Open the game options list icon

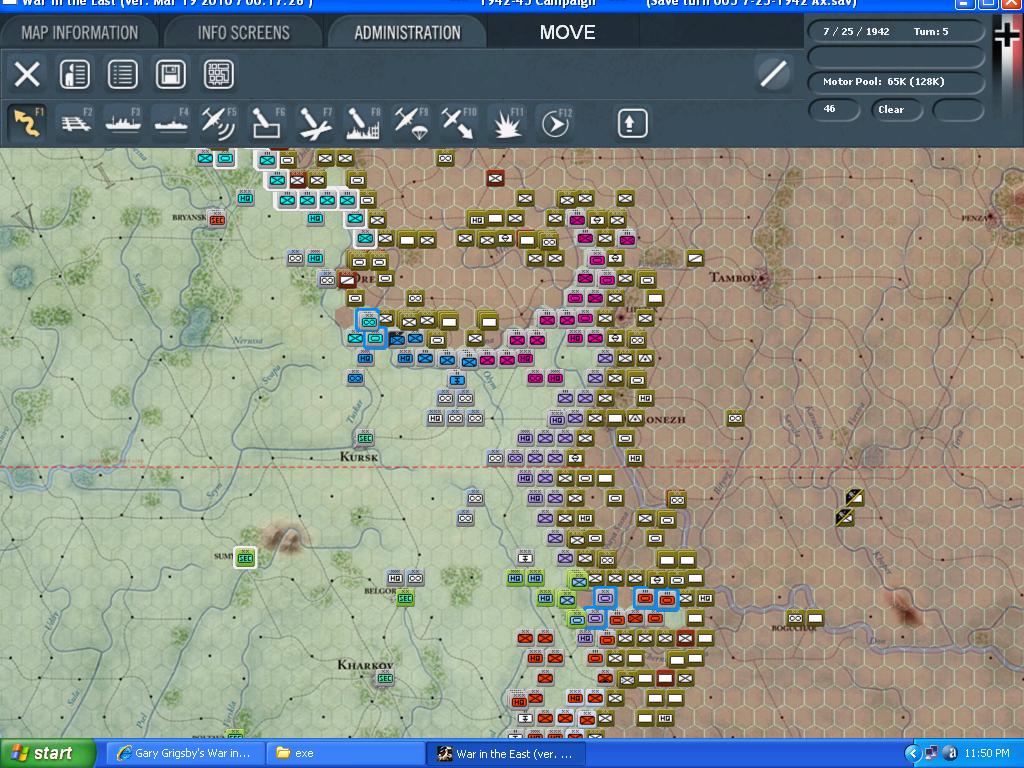tap(123, 74)
